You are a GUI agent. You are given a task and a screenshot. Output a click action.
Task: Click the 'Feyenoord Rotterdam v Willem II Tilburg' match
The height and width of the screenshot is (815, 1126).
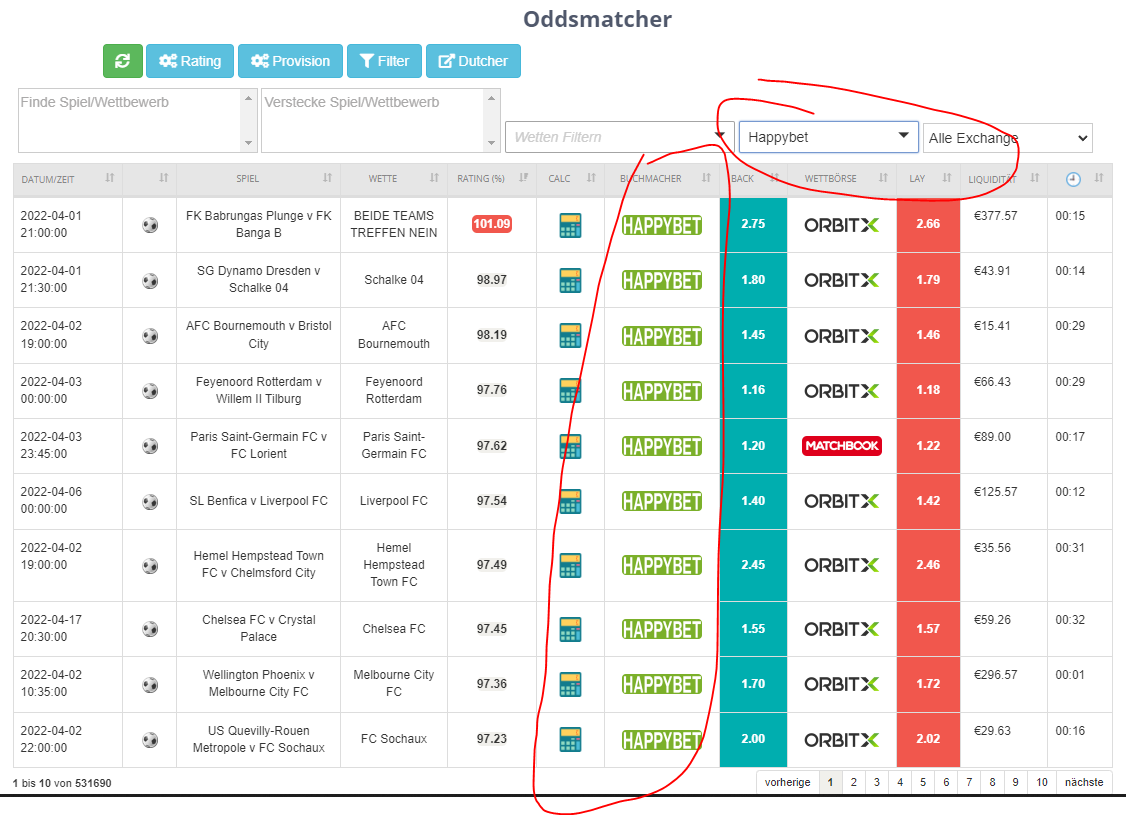(x=259, y=391)
